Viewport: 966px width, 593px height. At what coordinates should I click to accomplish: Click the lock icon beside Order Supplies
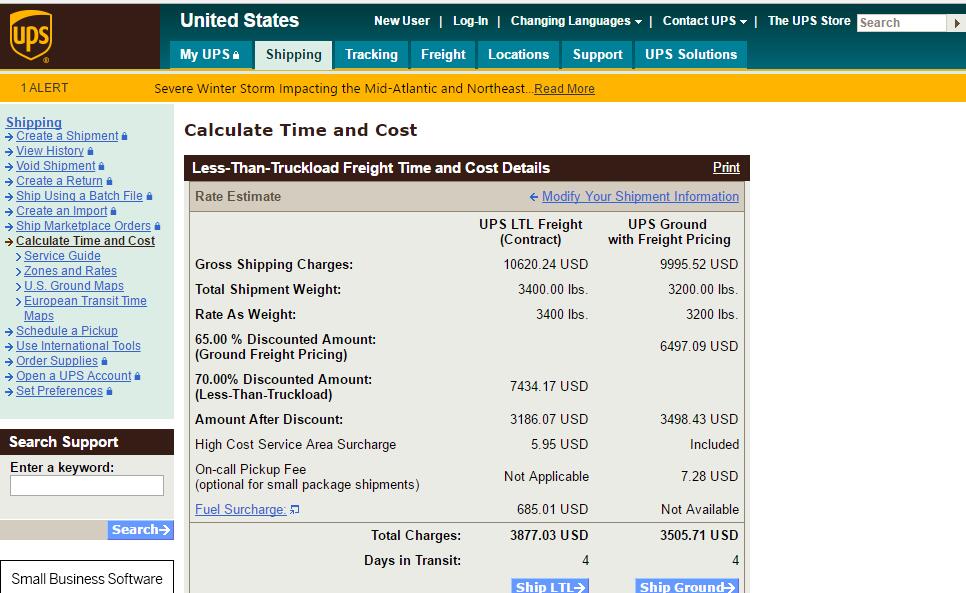tap(104, 361)
